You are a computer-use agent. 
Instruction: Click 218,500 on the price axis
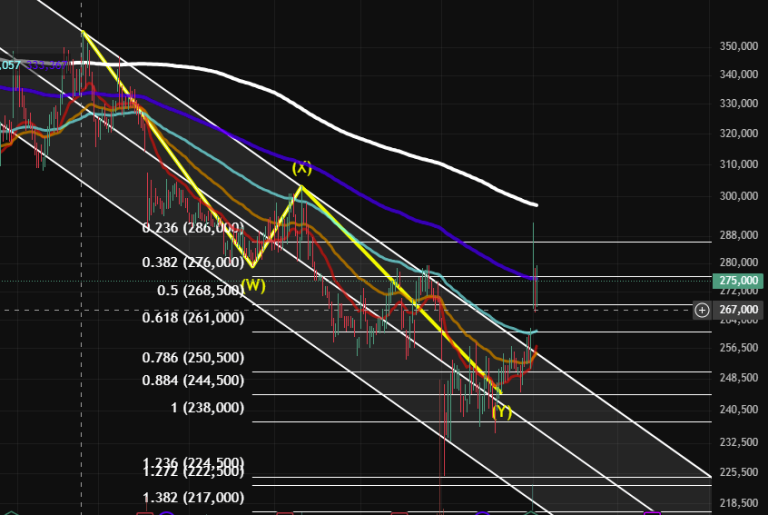tap(739, 503)
